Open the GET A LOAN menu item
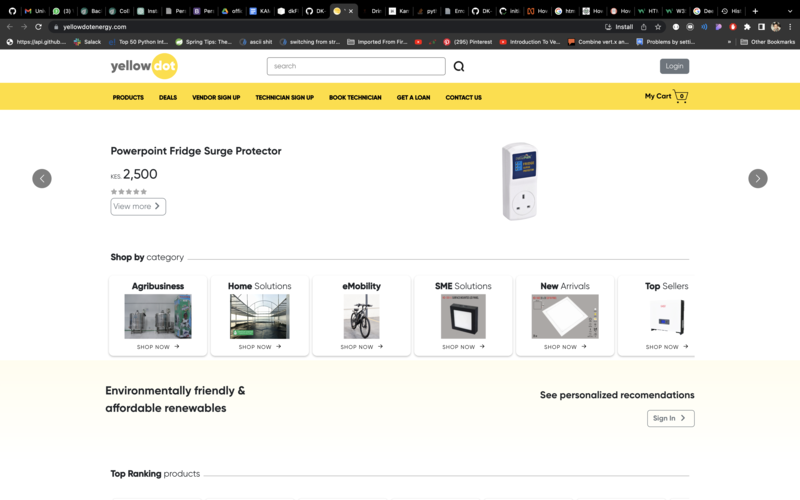 [413, 98]
